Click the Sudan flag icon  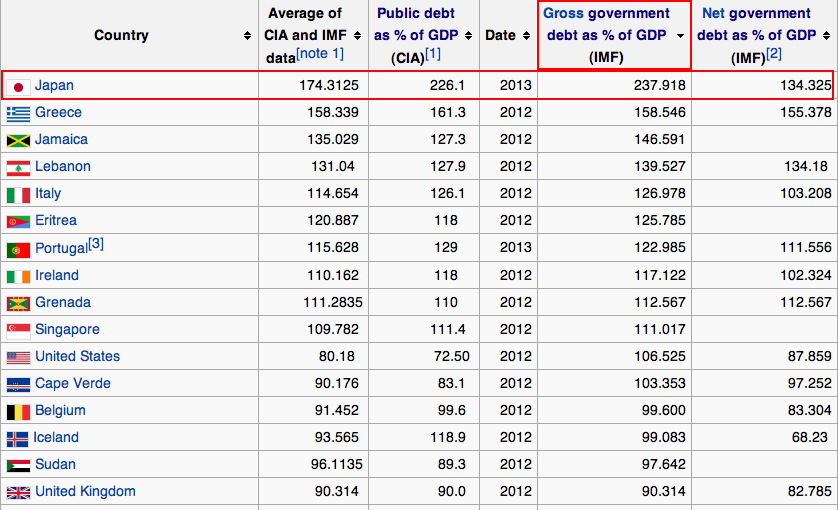tap(18, 465)
